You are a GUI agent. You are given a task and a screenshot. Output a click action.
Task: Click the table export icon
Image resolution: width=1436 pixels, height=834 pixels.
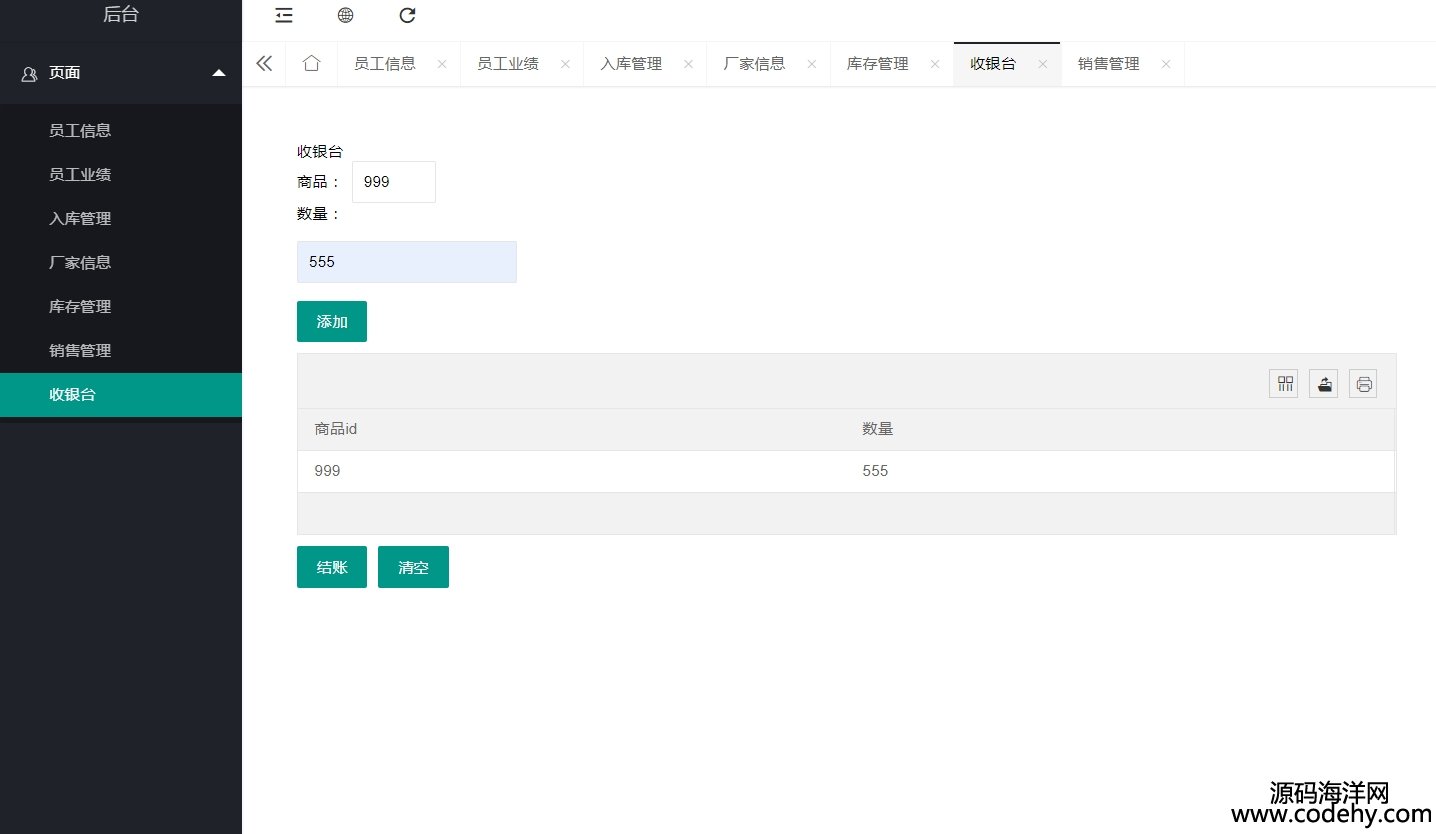[1324, 384]
